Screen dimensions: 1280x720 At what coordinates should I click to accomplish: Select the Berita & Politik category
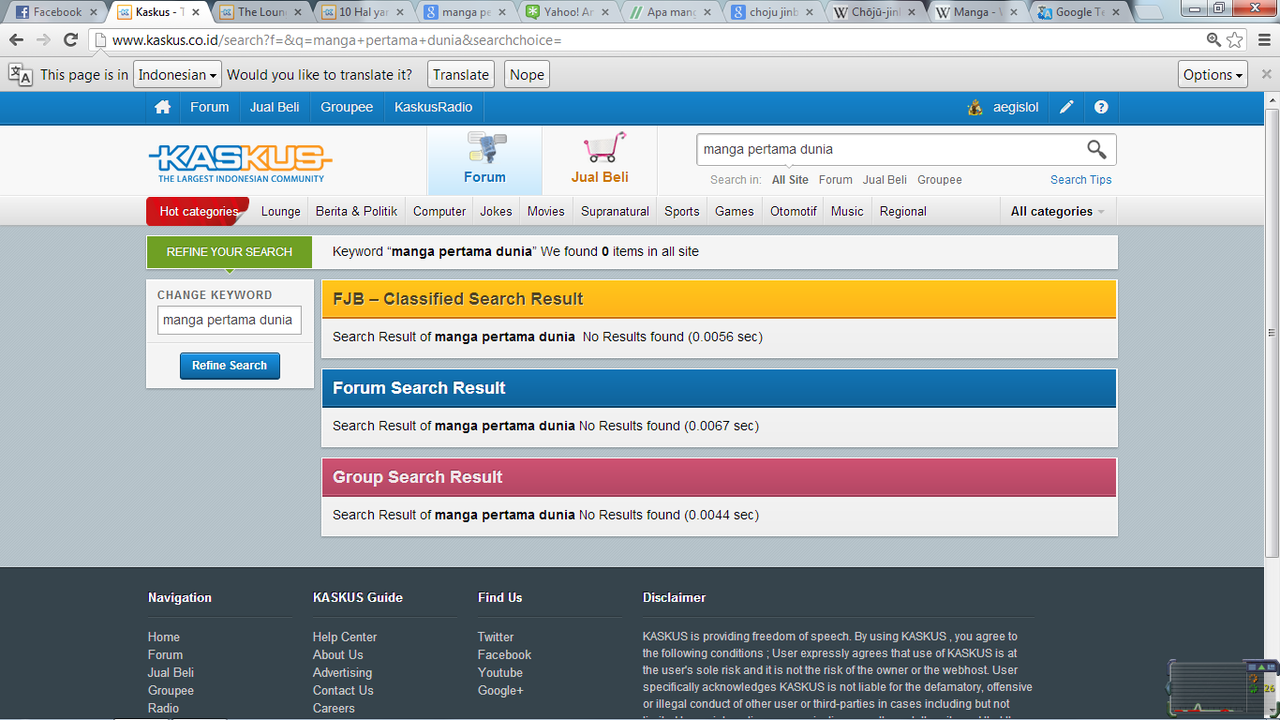pos(357,211)
